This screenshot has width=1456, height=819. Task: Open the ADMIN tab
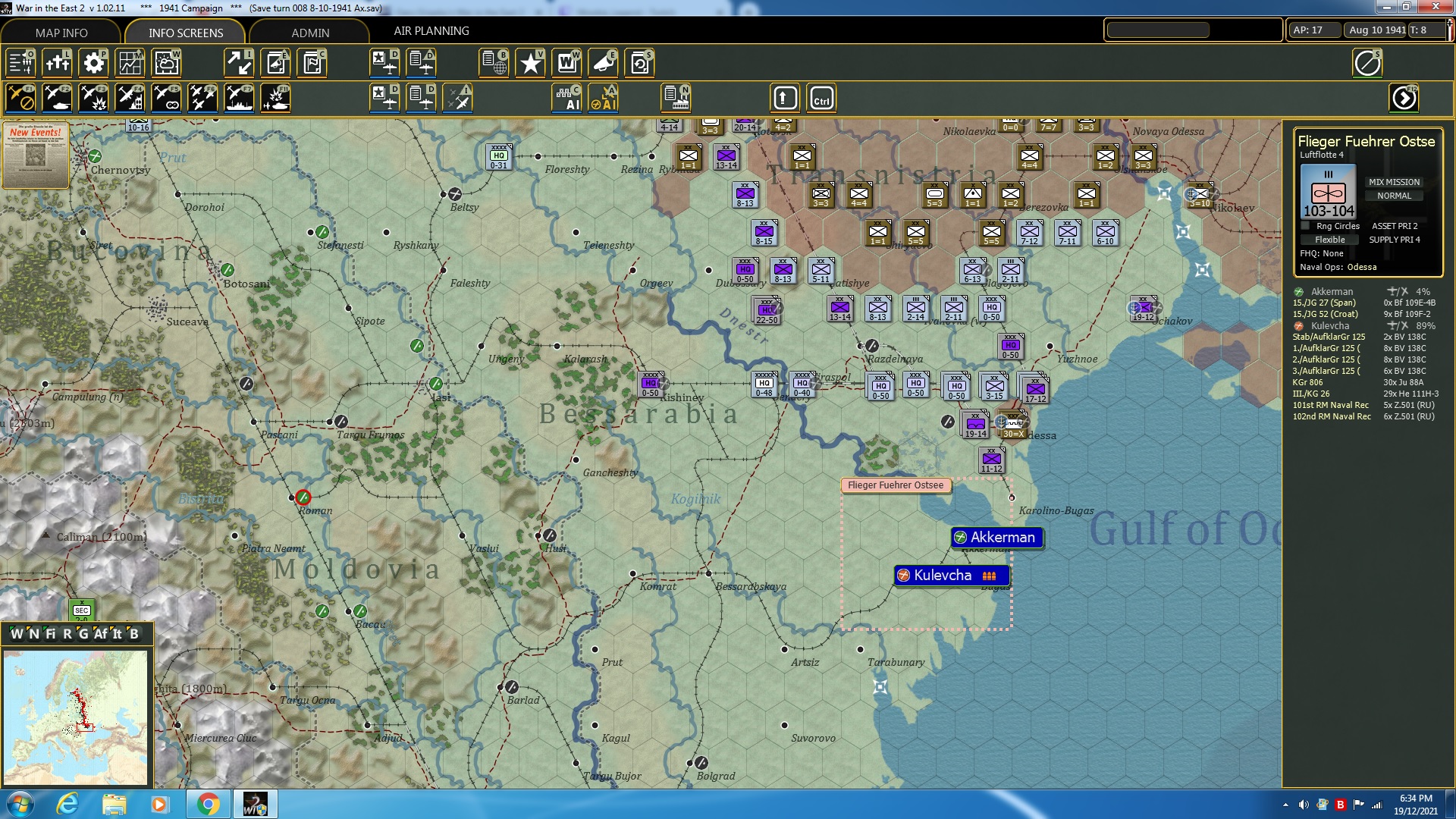click(x=310, y=33)
